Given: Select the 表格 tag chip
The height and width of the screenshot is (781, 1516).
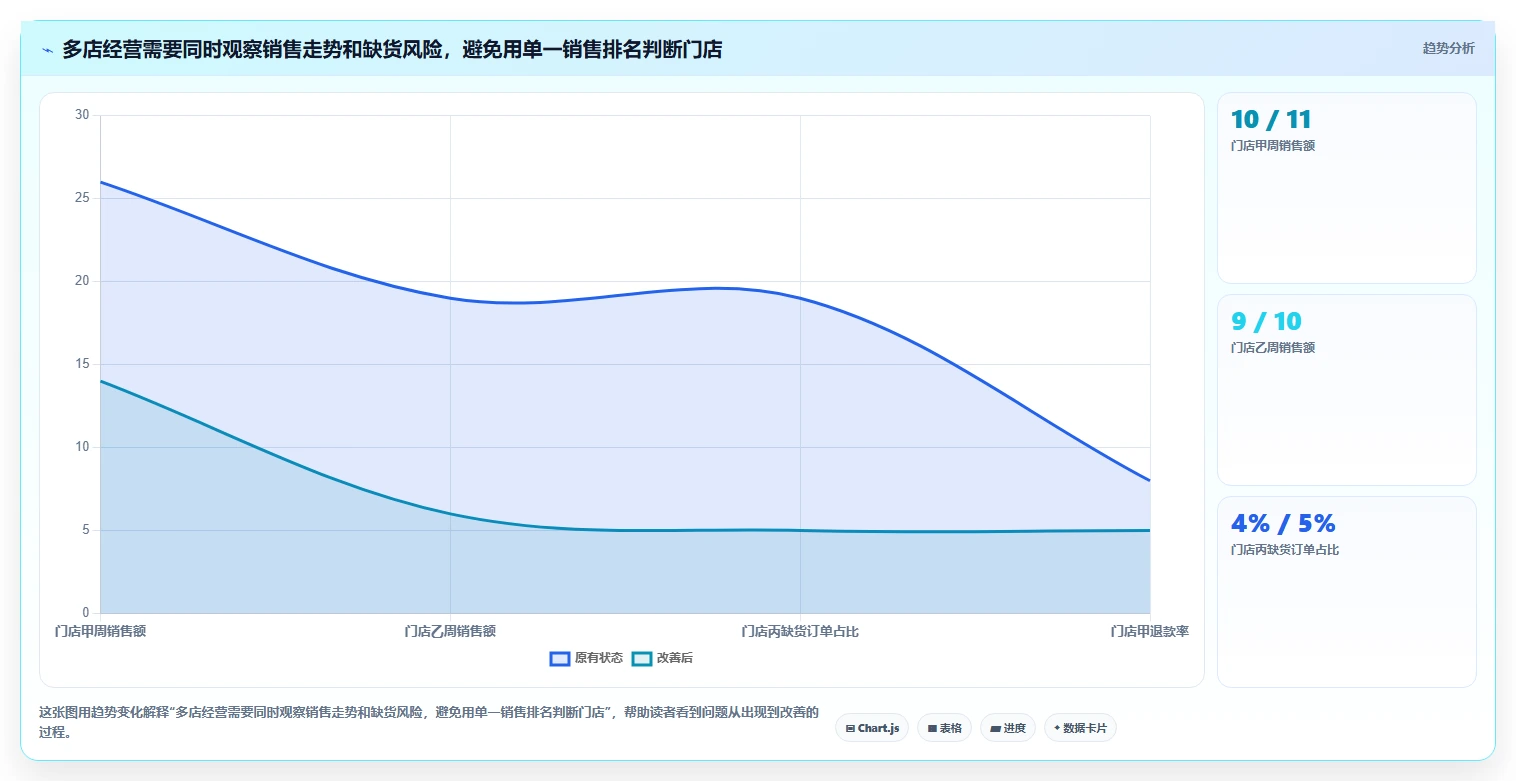Looking at the screenshot, I should (944, 728).
